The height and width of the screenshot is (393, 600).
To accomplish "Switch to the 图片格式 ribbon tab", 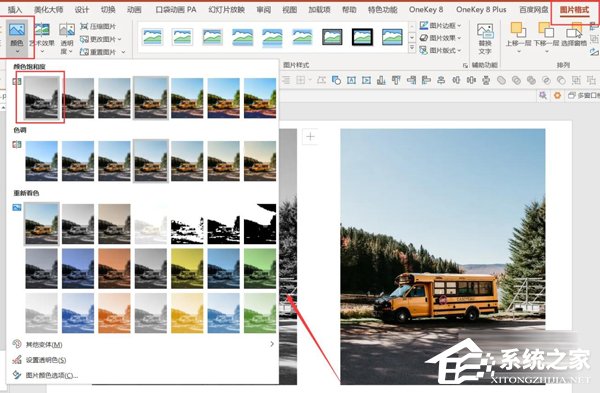I will point(574,10).
